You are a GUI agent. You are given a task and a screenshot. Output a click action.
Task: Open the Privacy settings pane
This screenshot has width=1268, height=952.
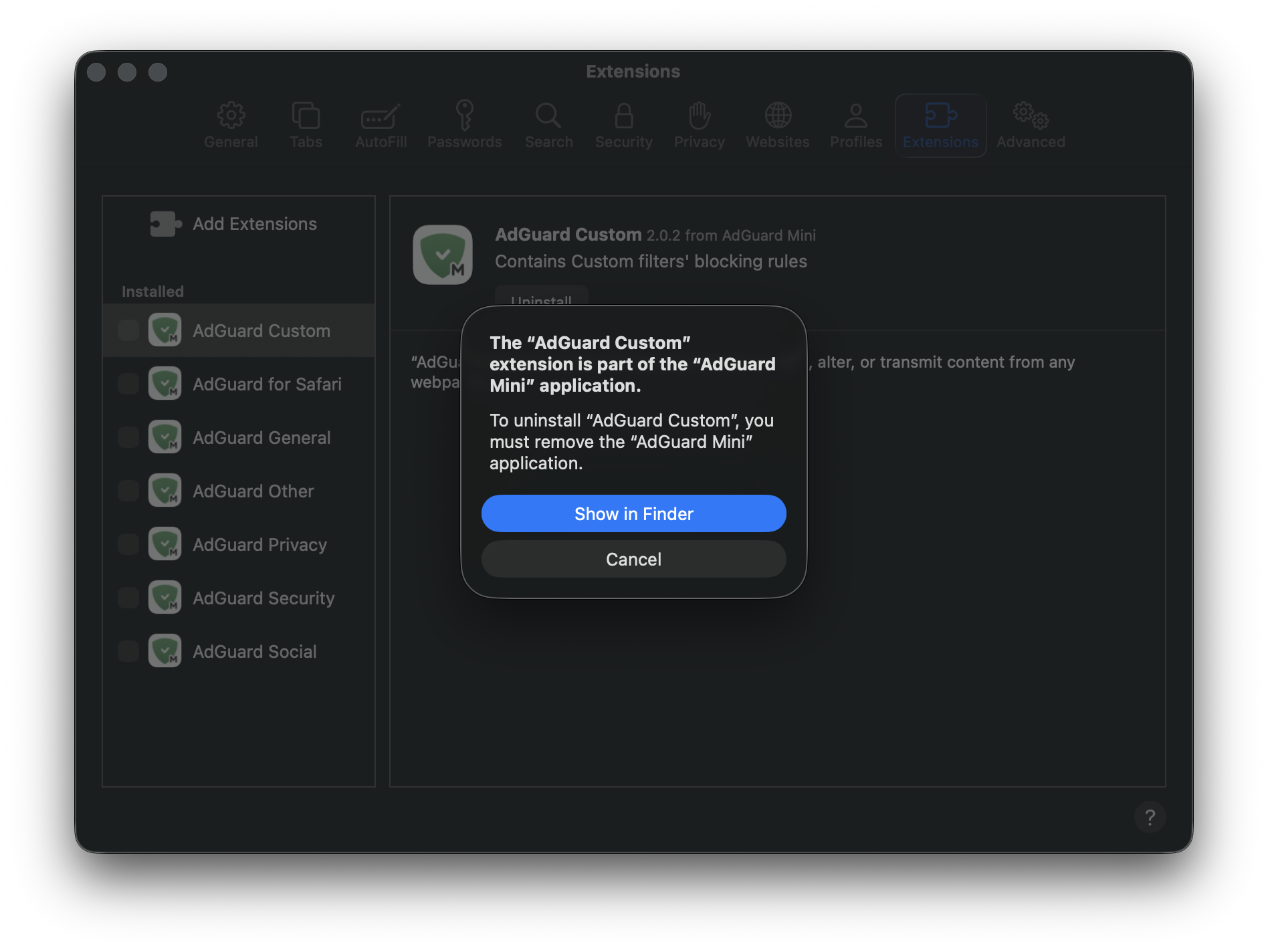click(x=699, y=125)
